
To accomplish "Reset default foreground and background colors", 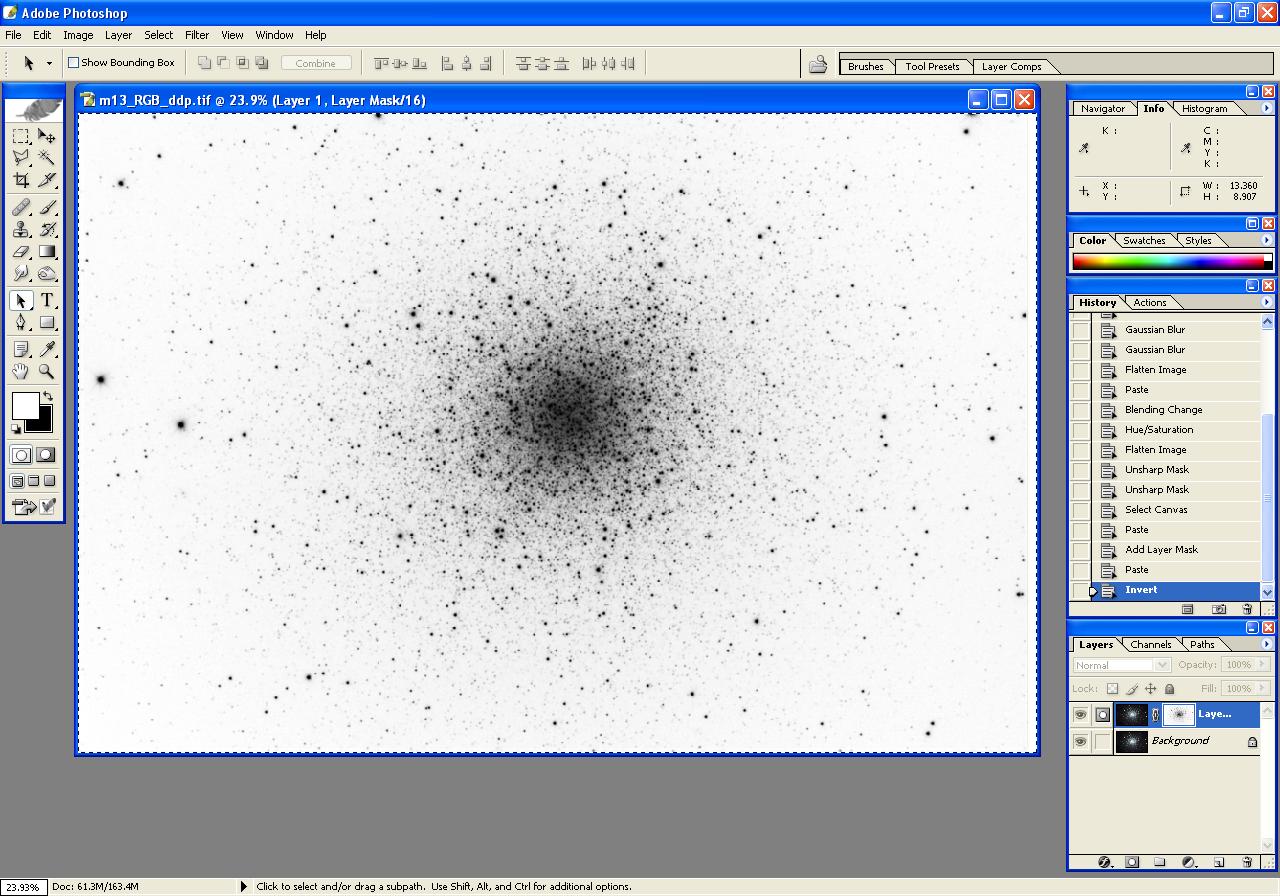I will click(16, 428).
